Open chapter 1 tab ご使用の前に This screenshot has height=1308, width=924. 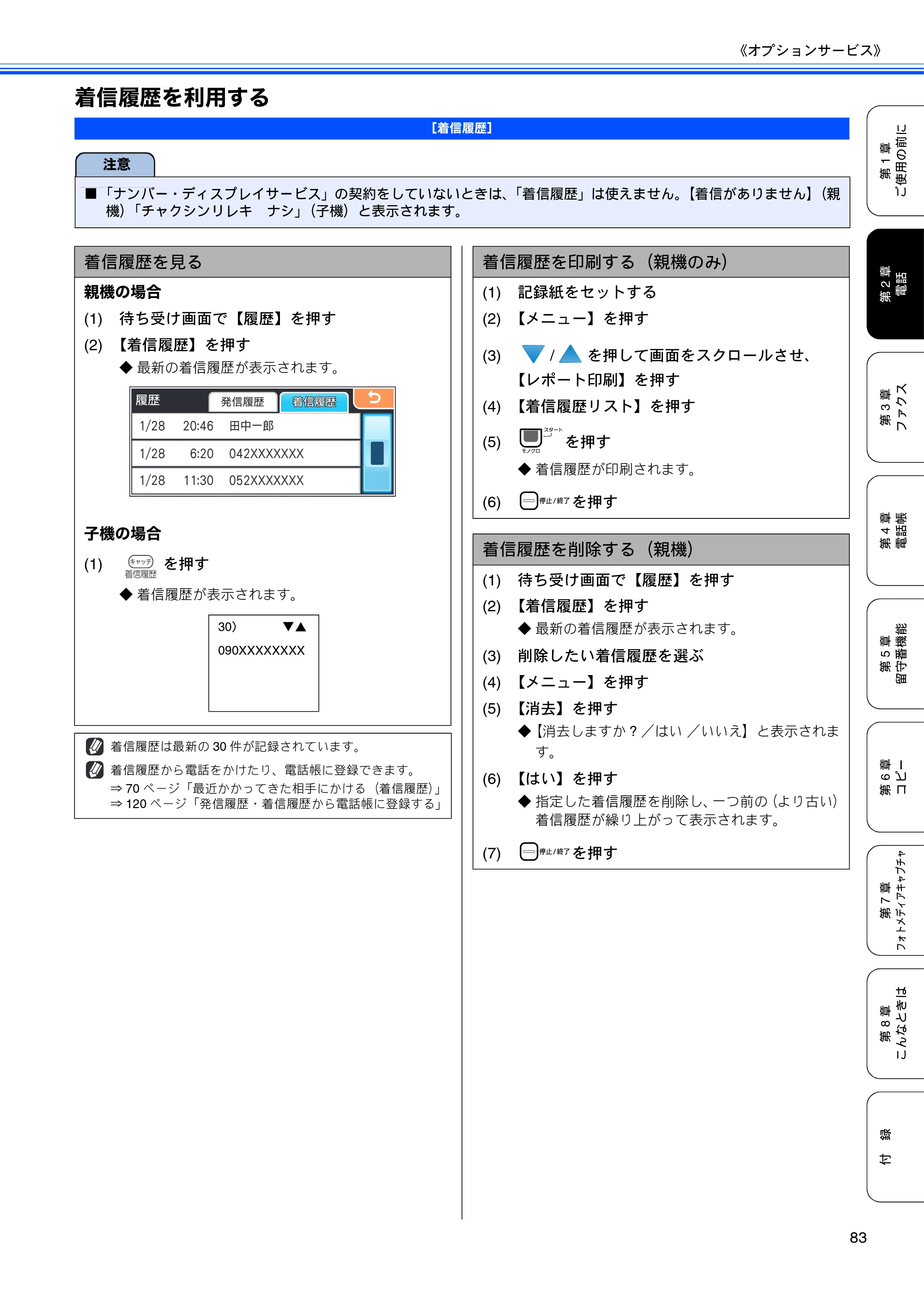[x=895, y=161]
